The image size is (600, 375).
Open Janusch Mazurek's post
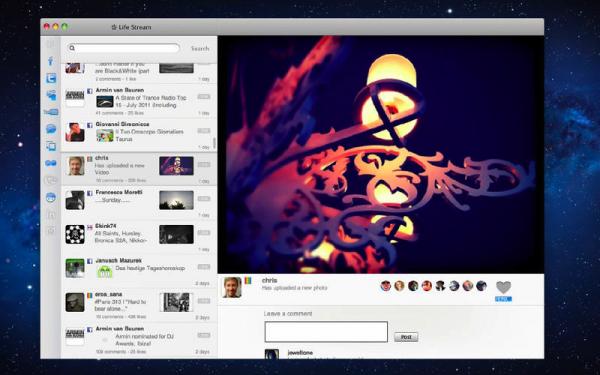[x=139, y=271]
